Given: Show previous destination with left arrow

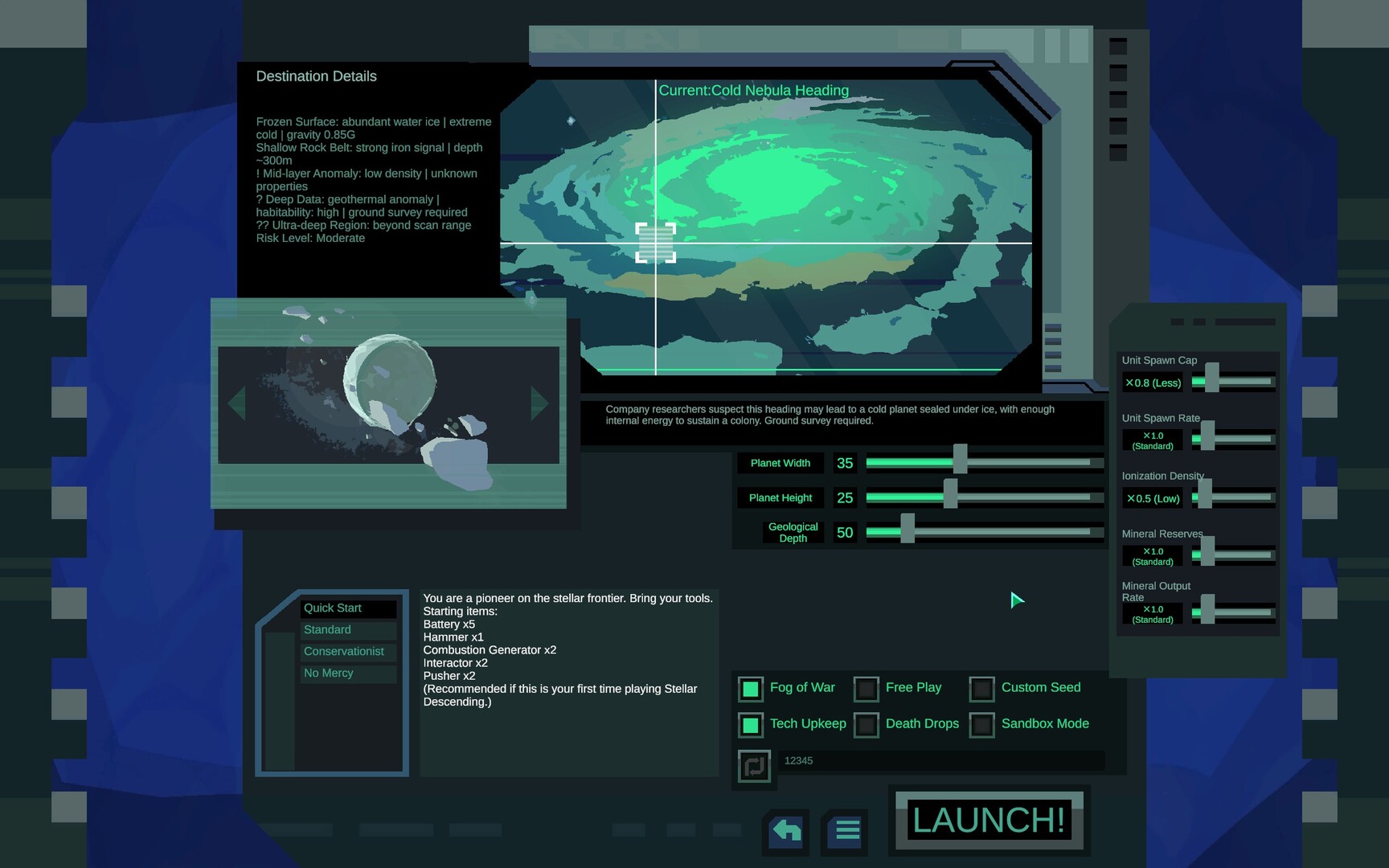Looking at the screenshot, I should coord(236,403).
